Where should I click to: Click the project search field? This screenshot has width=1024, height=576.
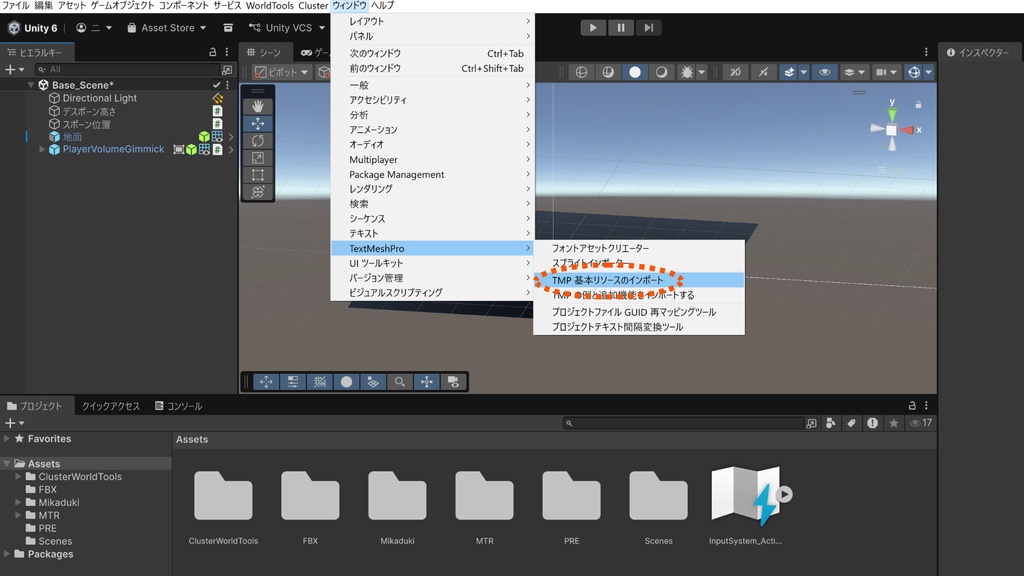pos(683,423)
